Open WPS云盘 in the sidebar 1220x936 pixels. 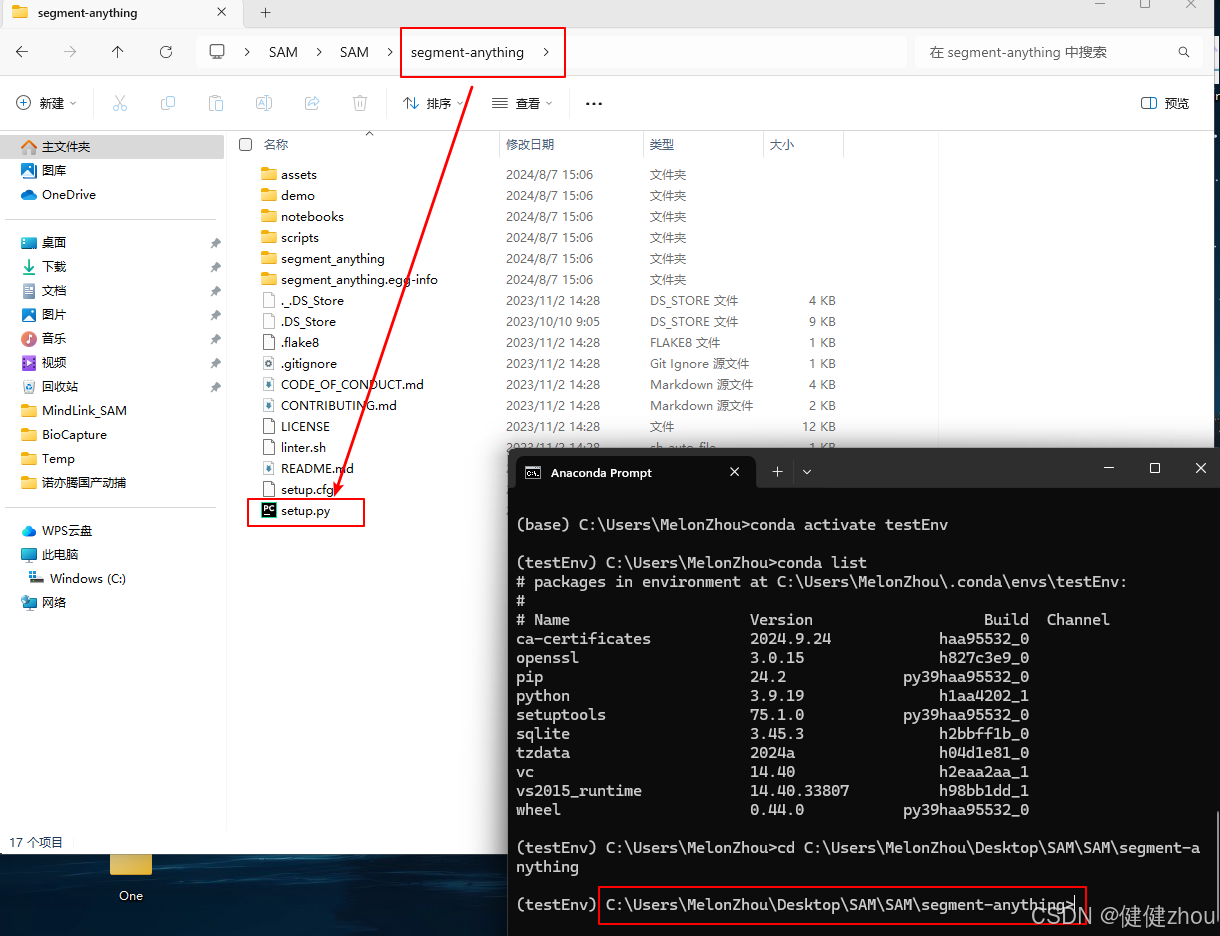pos(67,531)
